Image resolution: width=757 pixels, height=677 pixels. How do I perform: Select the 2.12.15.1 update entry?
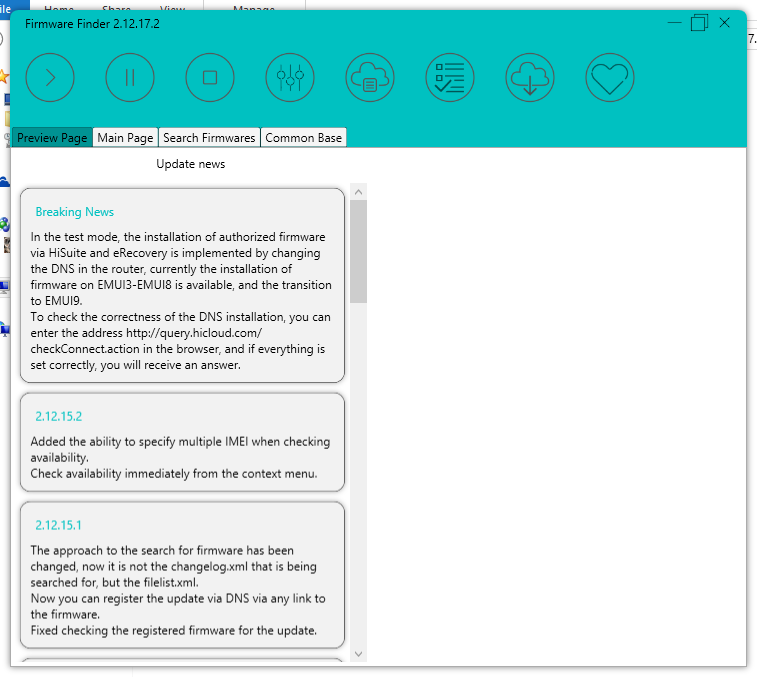click(58, 525)
